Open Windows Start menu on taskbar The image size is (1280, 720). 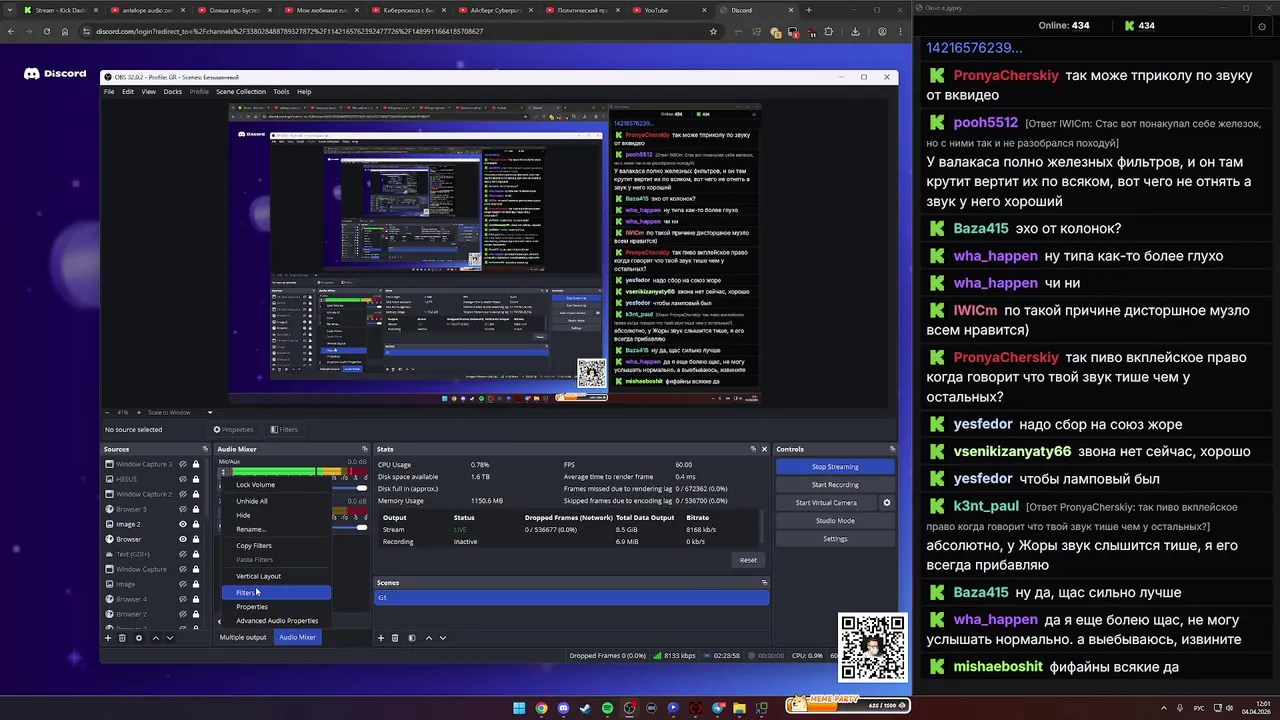click(519, 708)
